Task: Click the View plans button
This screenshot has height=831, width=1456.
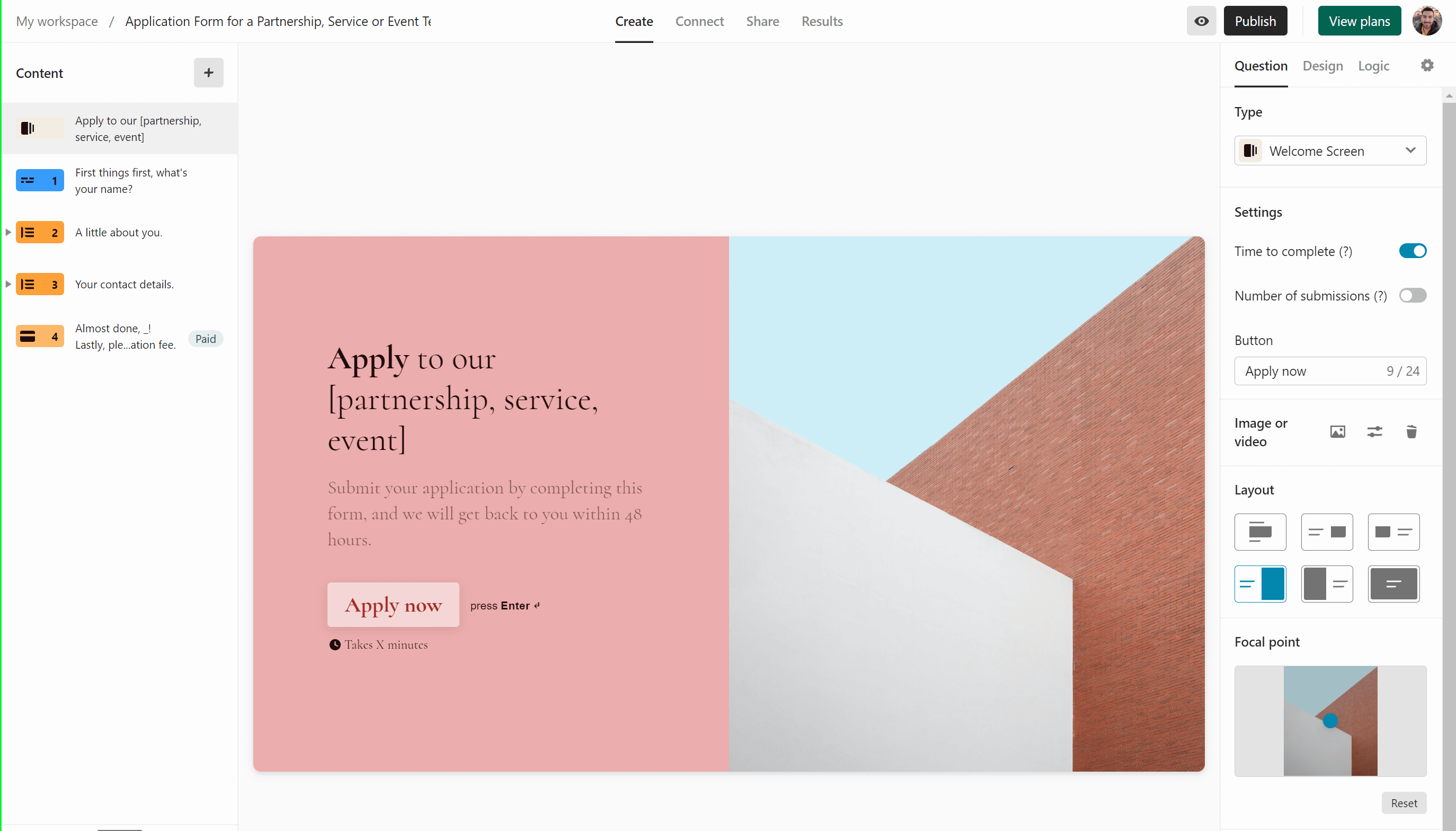Action: pos(1358,21)
